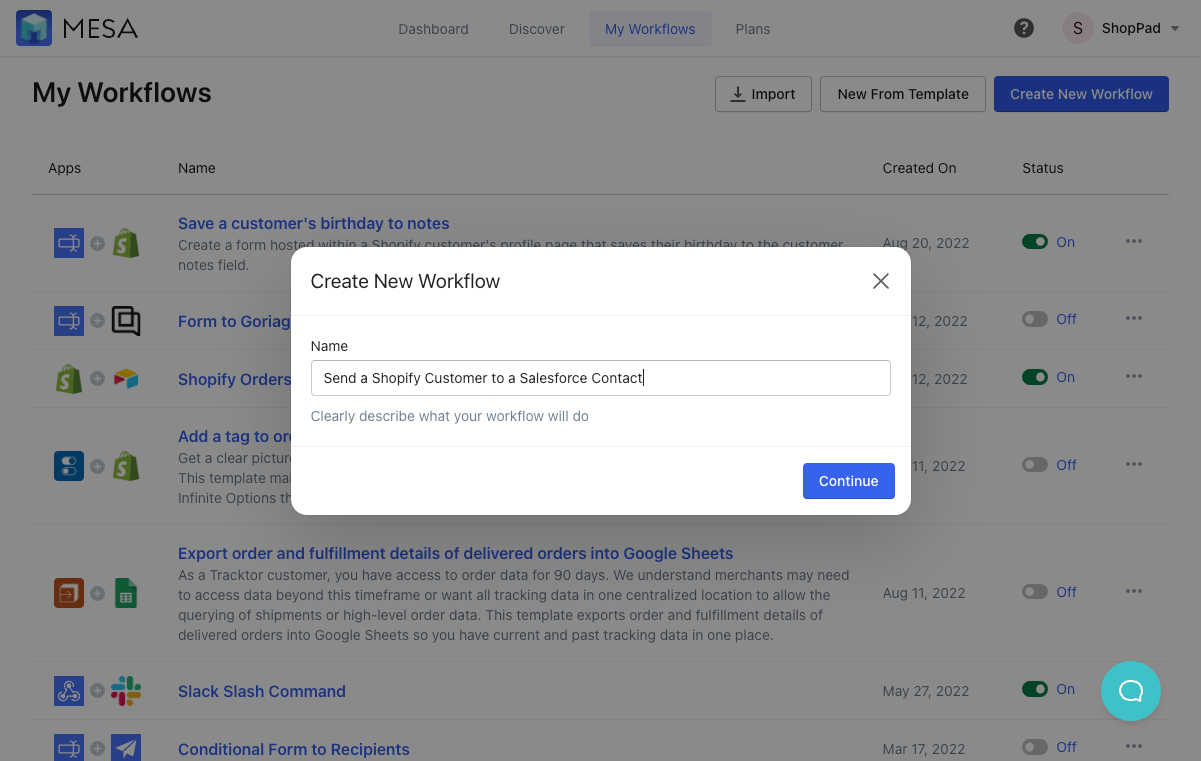
Task: Turn off the birthday workflow toggle
Action: (1035, 242)
